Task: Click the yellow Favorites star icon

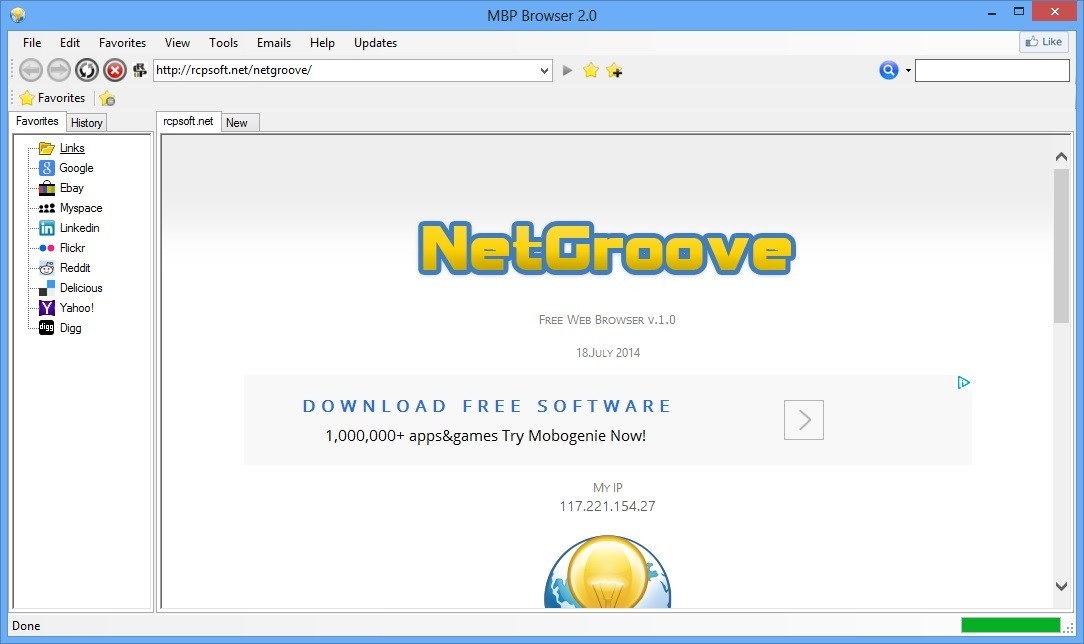Action: (x=590, y=70)
